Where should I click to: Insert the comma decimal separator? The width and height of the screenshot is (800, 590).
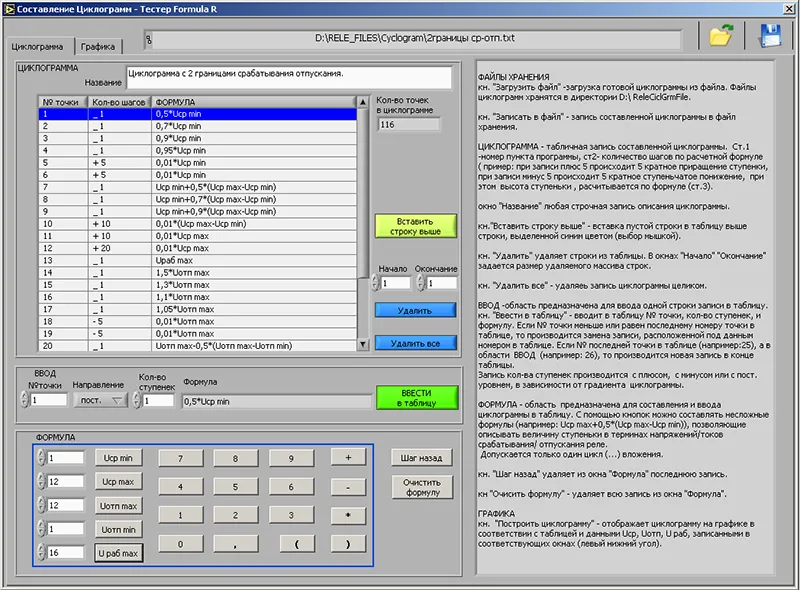coord(235,544)
